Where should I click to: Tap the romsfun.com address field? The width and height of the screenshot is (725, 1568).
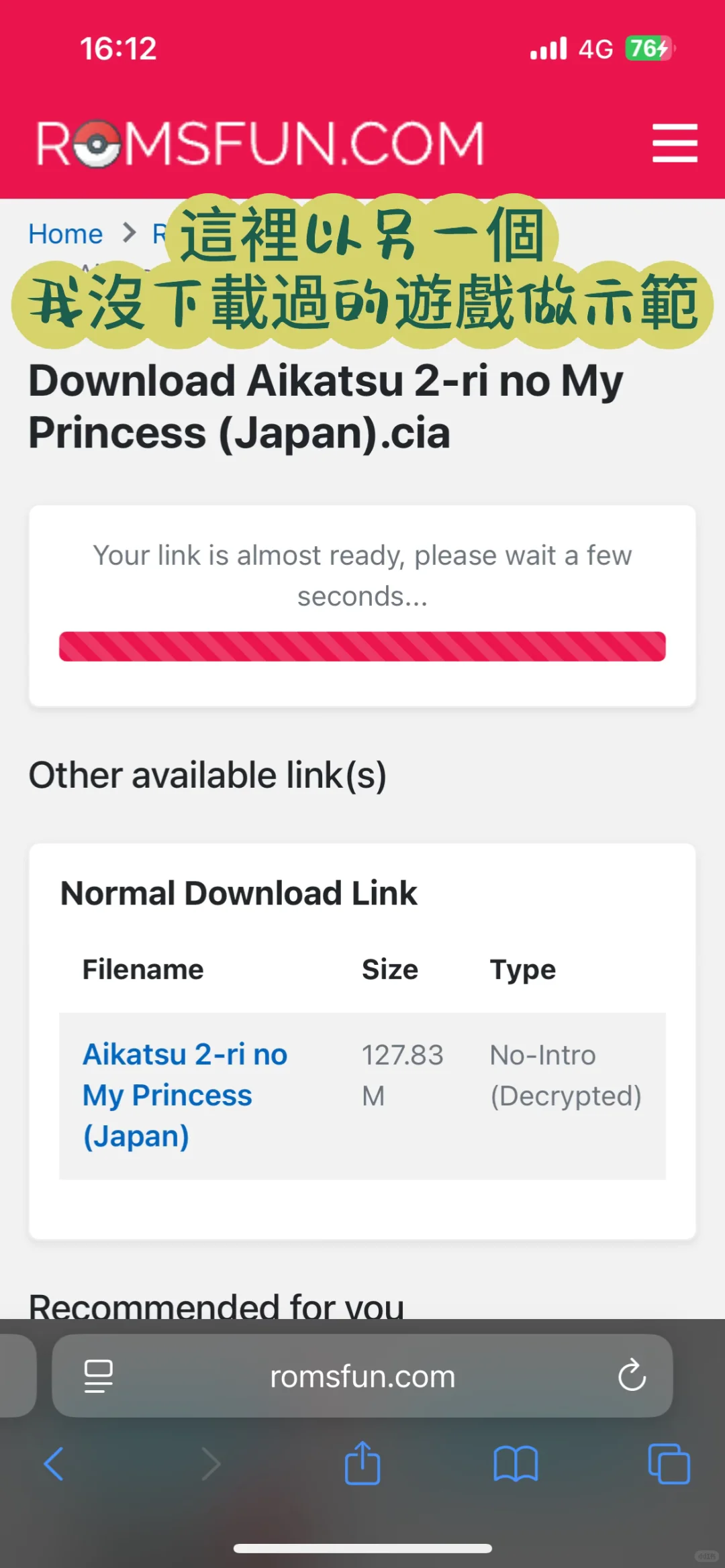point(362,1376)
